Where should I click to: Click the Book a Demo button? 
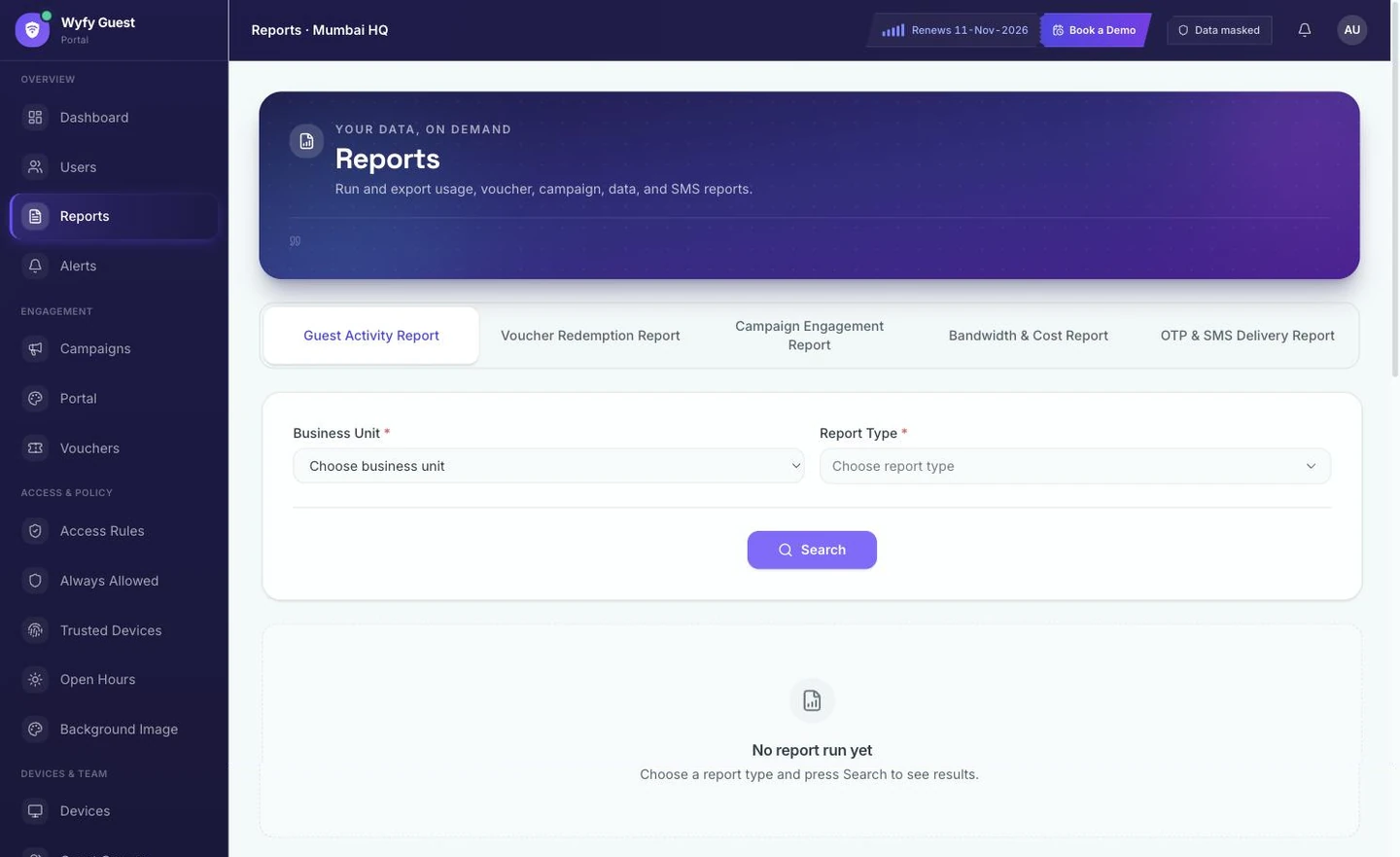click(x=1095, y=30)
